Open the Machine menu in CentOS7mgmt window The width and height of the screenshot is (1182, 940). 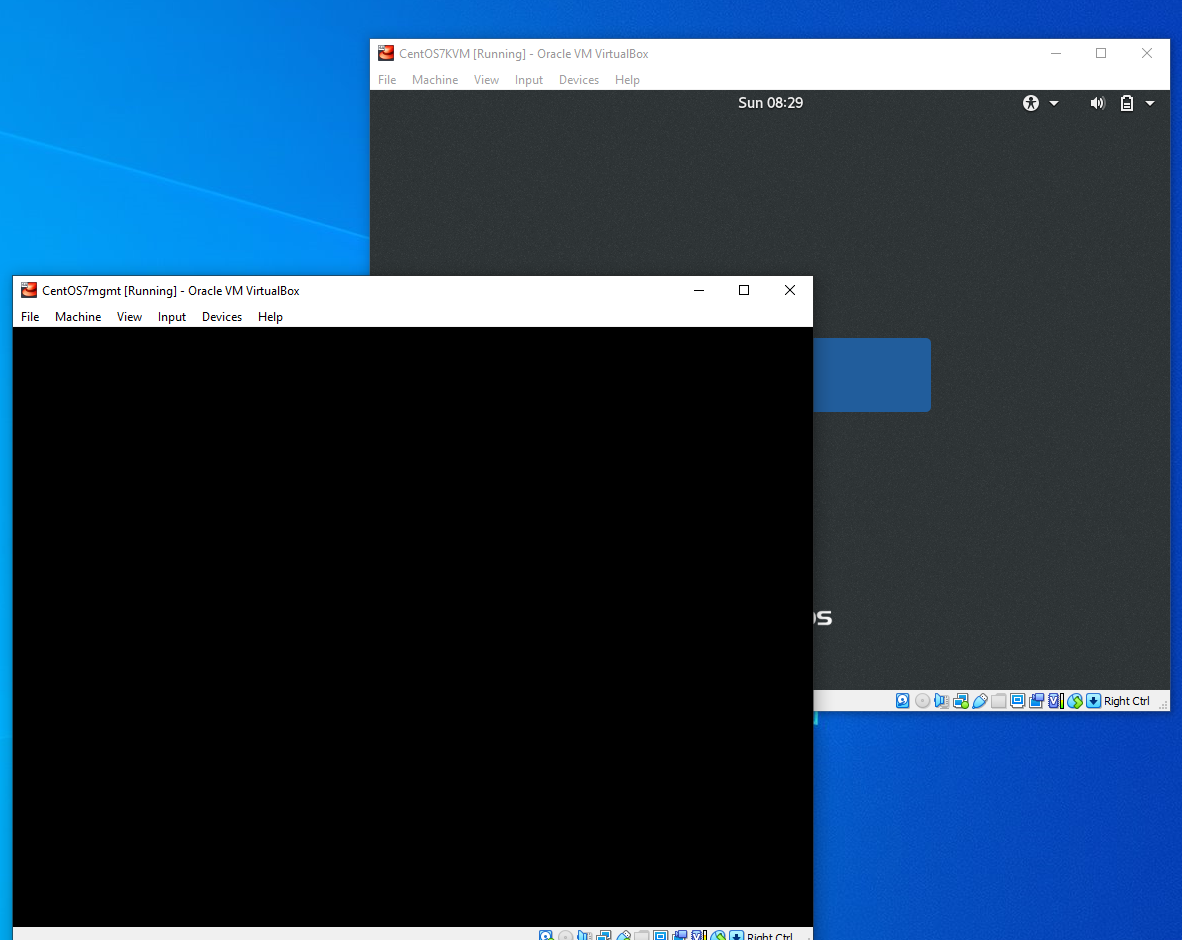click(x=78, y=317)
